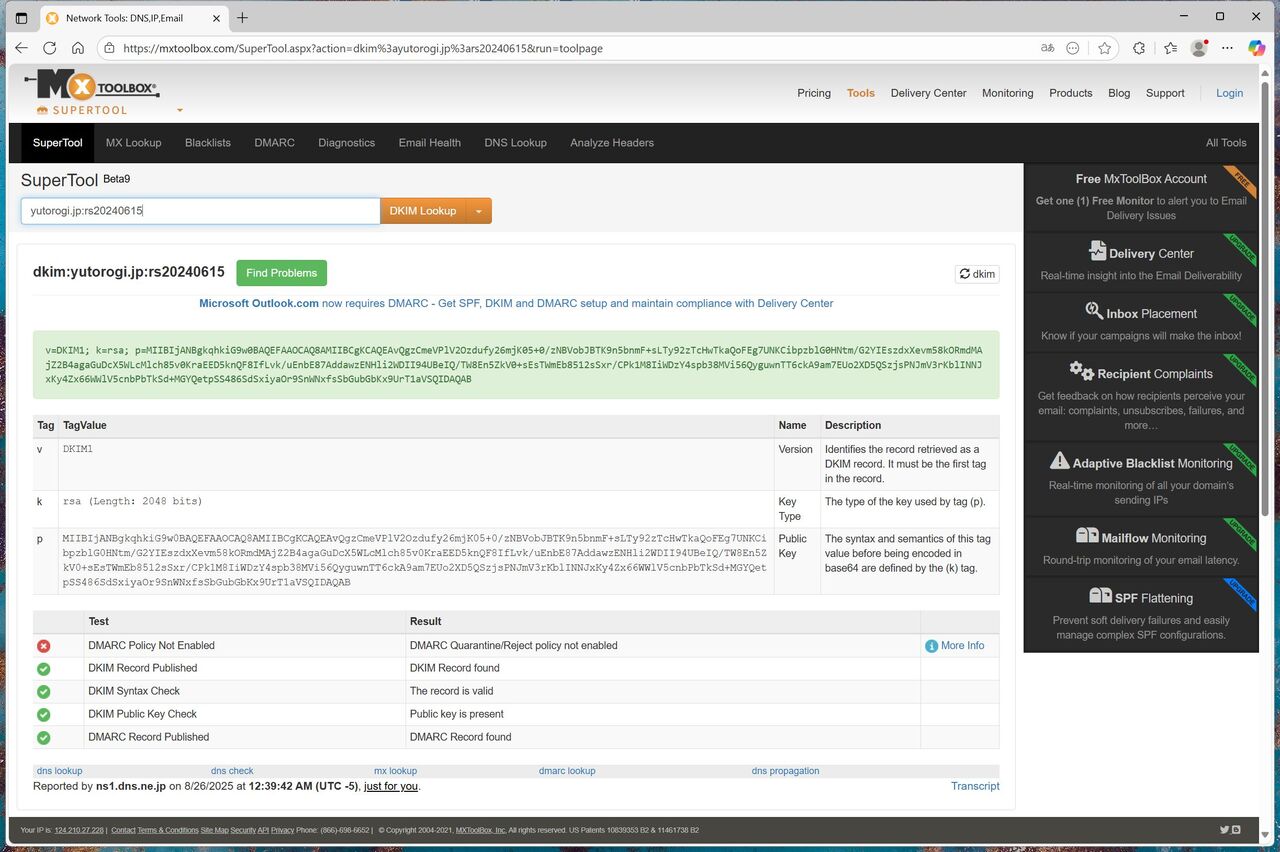Image resolution: width=1280 pixels, height=852 pixels.
Task: Click green check for DKIM Public Key Check
Action: pos(44,715)
